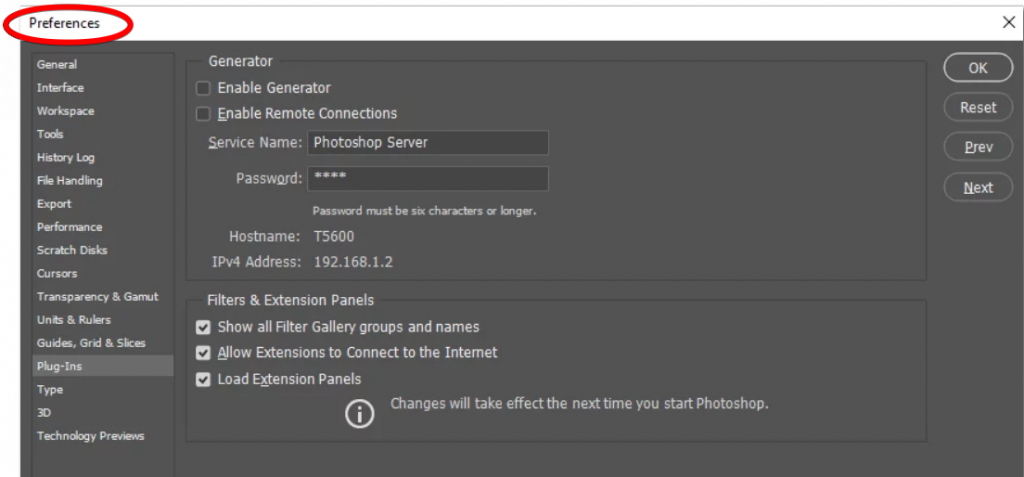Uncheck Load Extension Panels
This screenshot has height=477, width=1024.
pos(203,380)
